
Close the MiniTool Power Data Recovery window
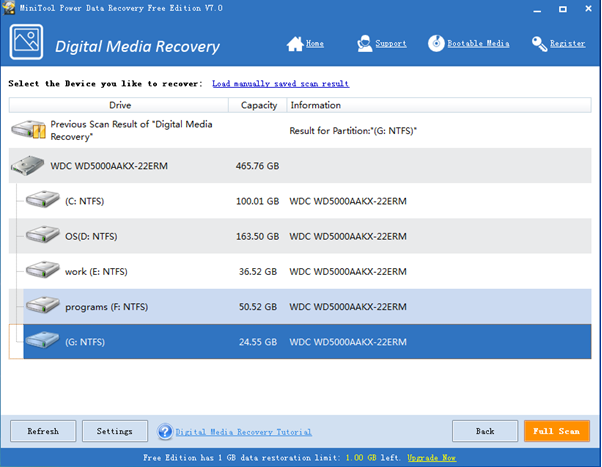click(x=588, y=8)
